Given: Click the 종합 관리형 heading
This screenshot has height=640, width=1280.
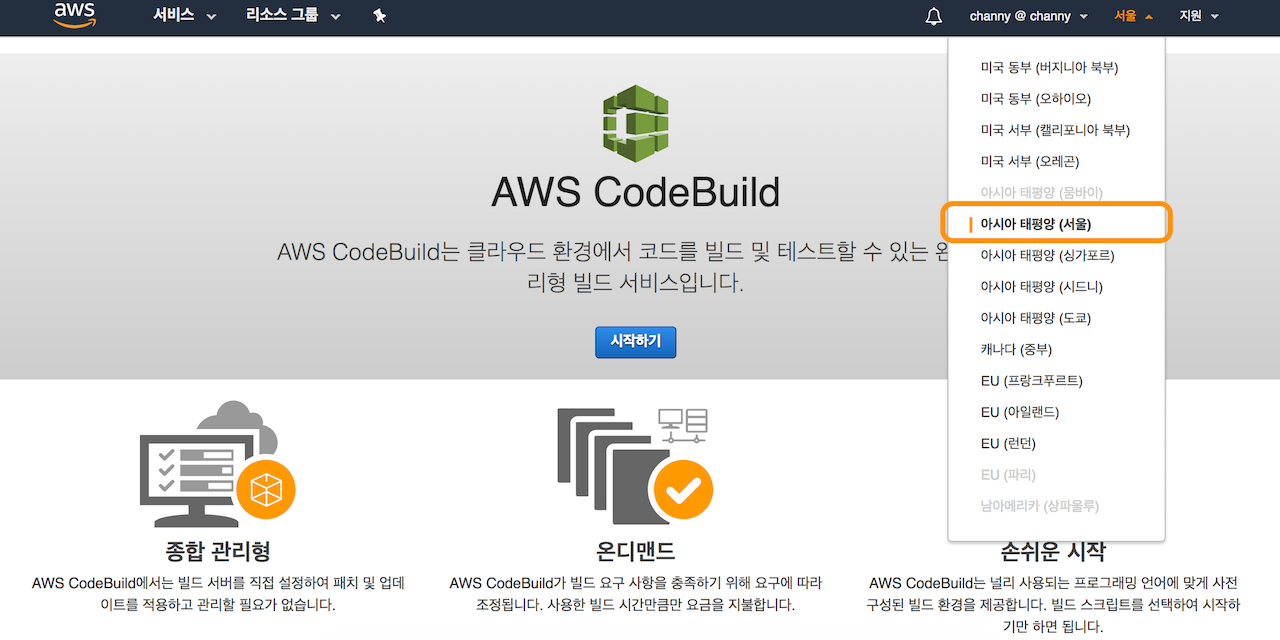Looking at the screenshot, I should tap(218, 551).
